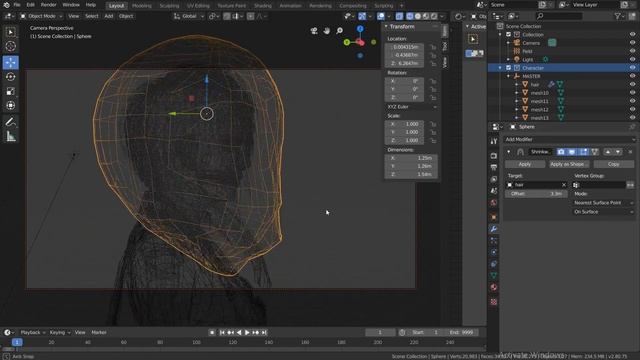Viewport: 640px width, 360px height.
Task: Toggle Shrinkwrap modifier edit mode display
Action: pyautogui.click(x=584, y=152)
